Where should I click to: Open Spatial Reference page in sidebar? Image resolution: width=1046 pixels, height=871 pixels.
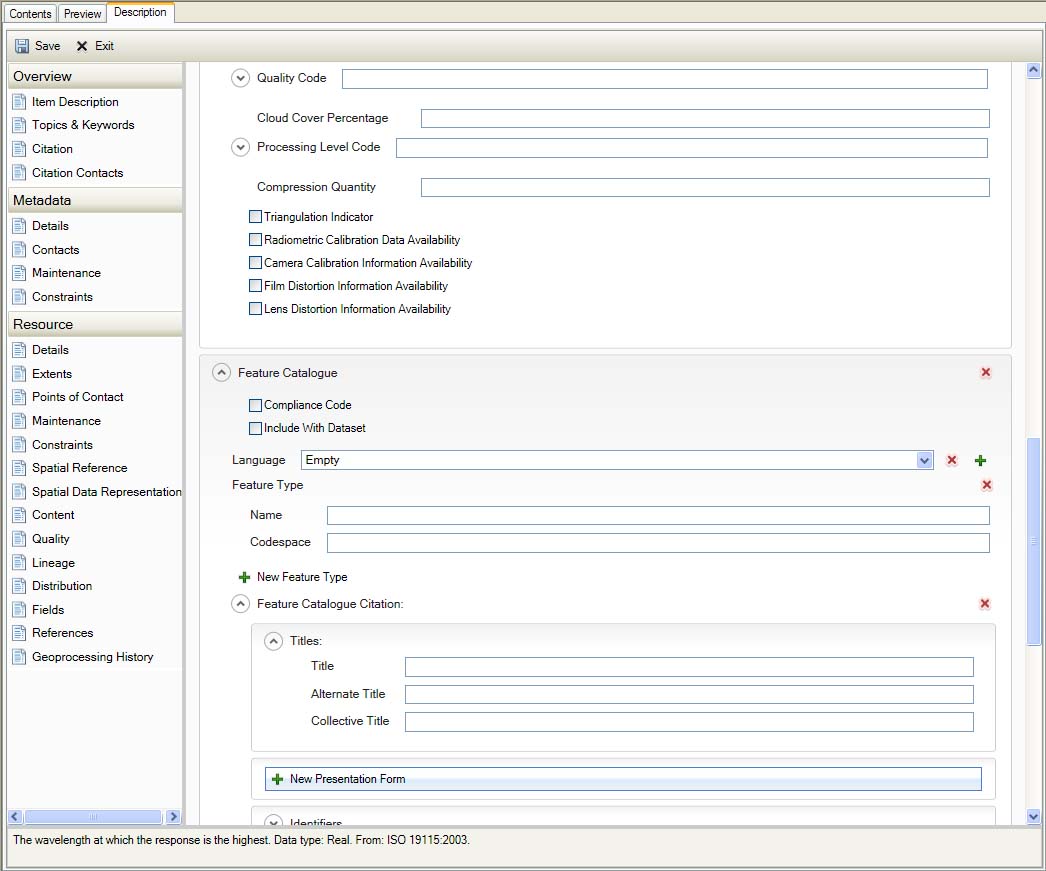pos(79,468)
